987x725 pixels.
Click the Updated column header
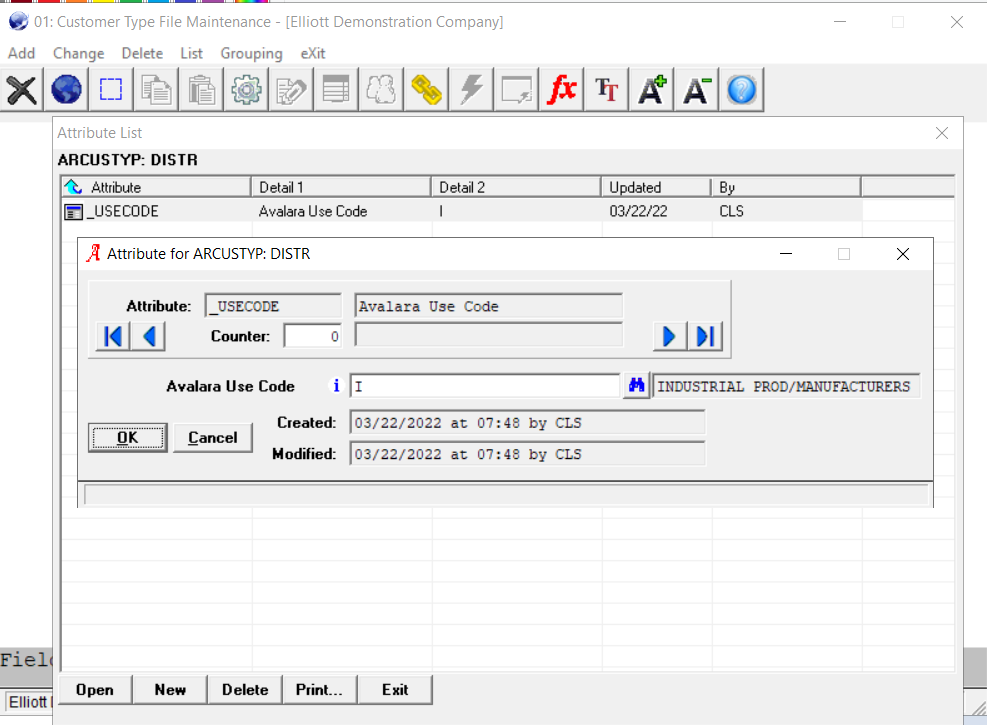tap(657, 187)
